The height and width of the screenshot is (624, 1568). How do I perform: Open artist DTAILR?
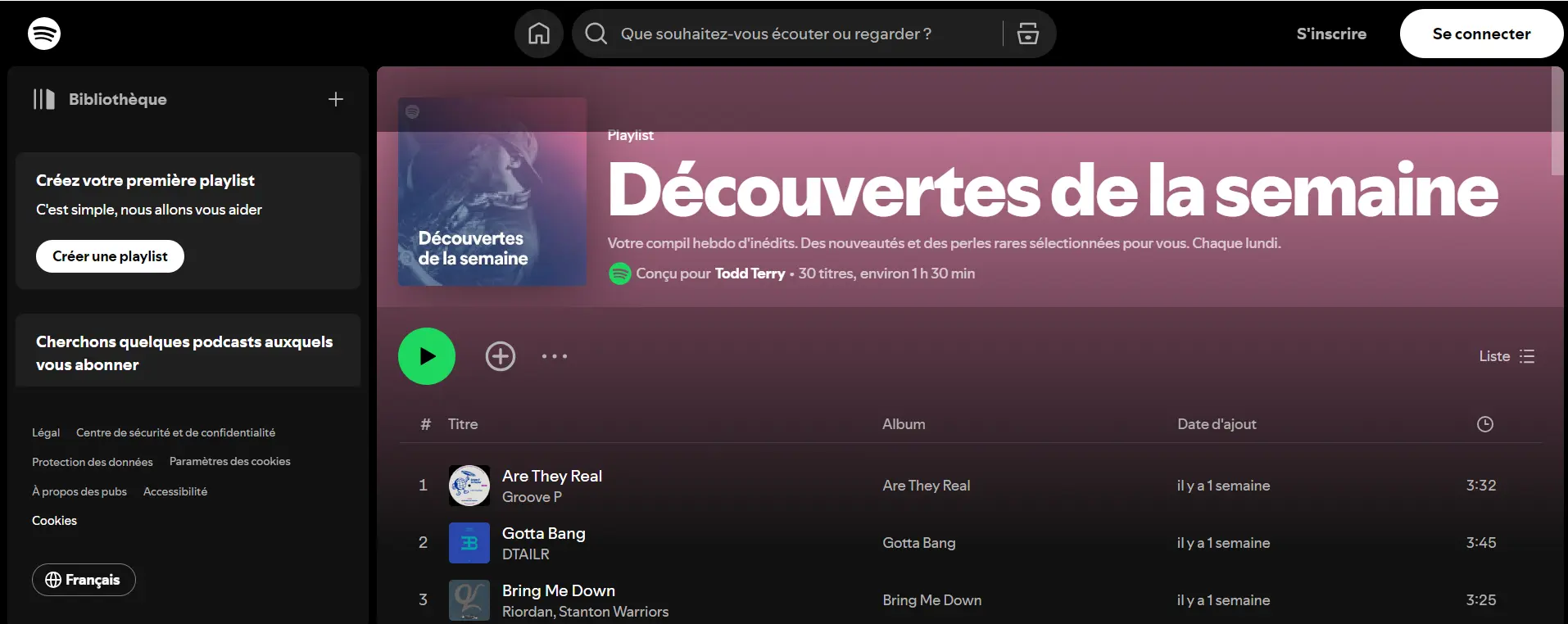click(526, 554)
